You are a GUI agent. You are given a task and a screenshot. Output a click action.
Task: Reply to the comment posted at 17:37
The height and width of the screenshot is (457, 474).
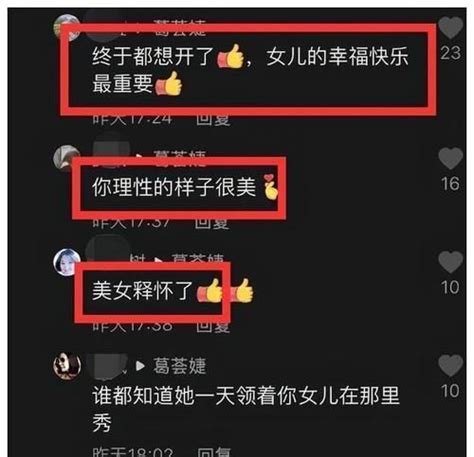[x=212, y=223]
